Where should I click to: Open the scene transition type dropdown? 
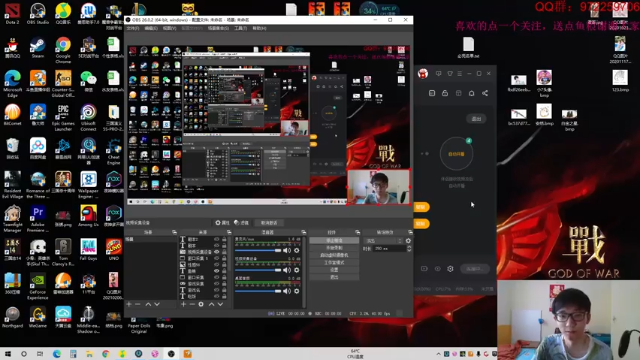383,241
